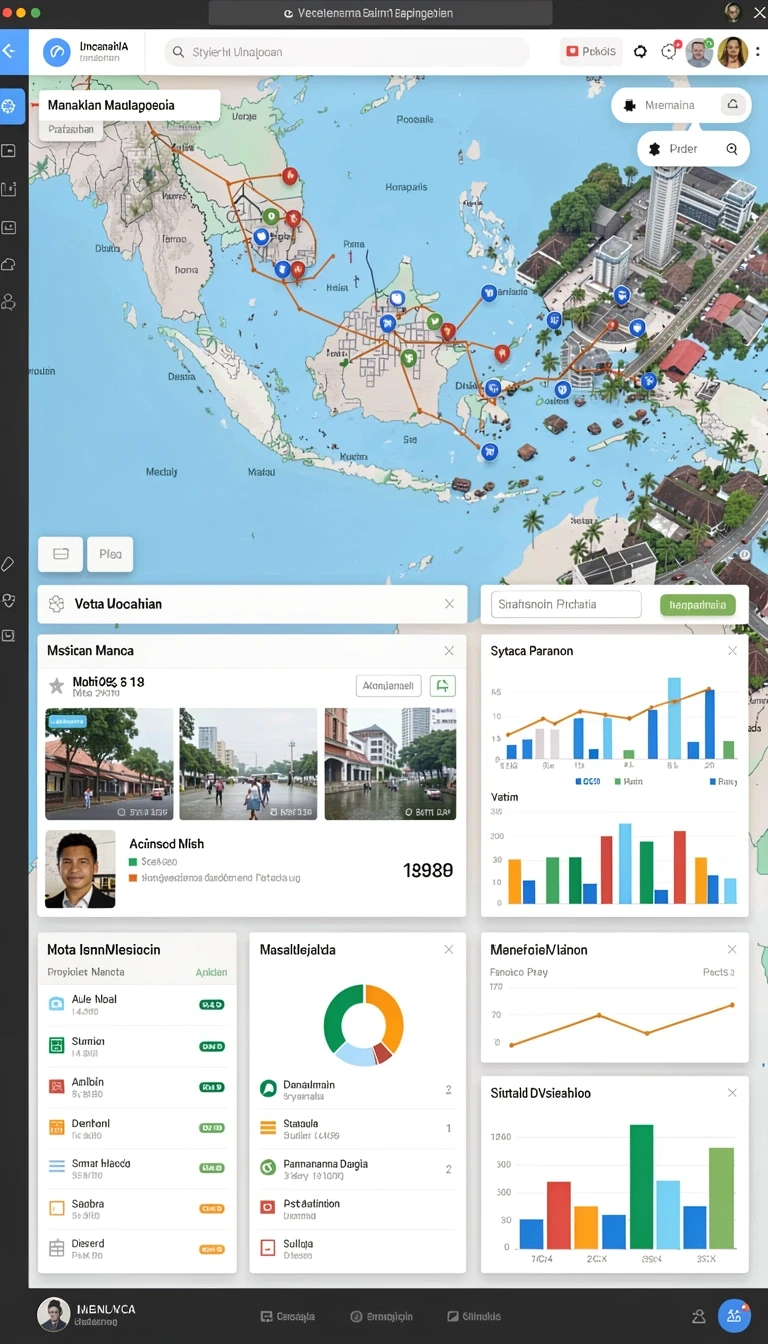Click the sidebar shield icon
The width and height of the screenshot is (768, 1344).
[8, 600]
